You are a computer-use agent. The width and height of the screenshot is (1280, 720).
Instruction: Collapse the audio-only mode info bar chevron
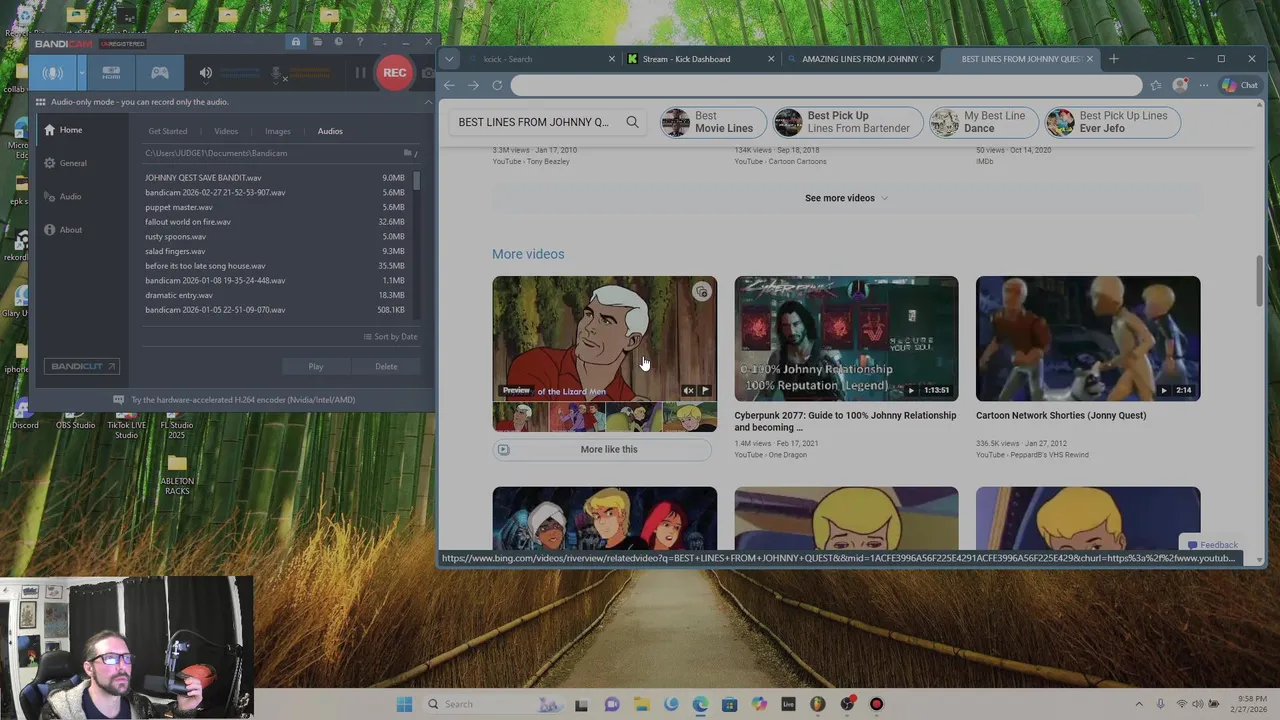428,101
